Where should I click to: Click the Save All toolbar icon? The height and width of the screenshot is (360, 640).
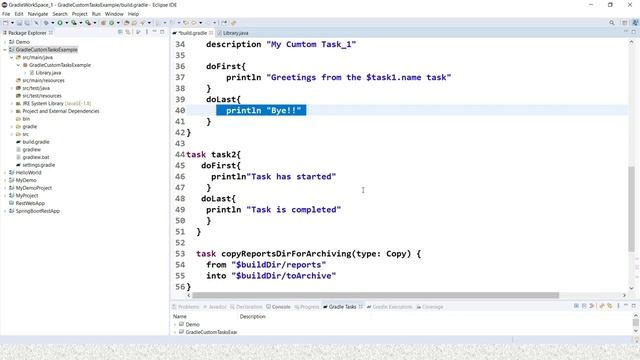click(x=27, y=23)
